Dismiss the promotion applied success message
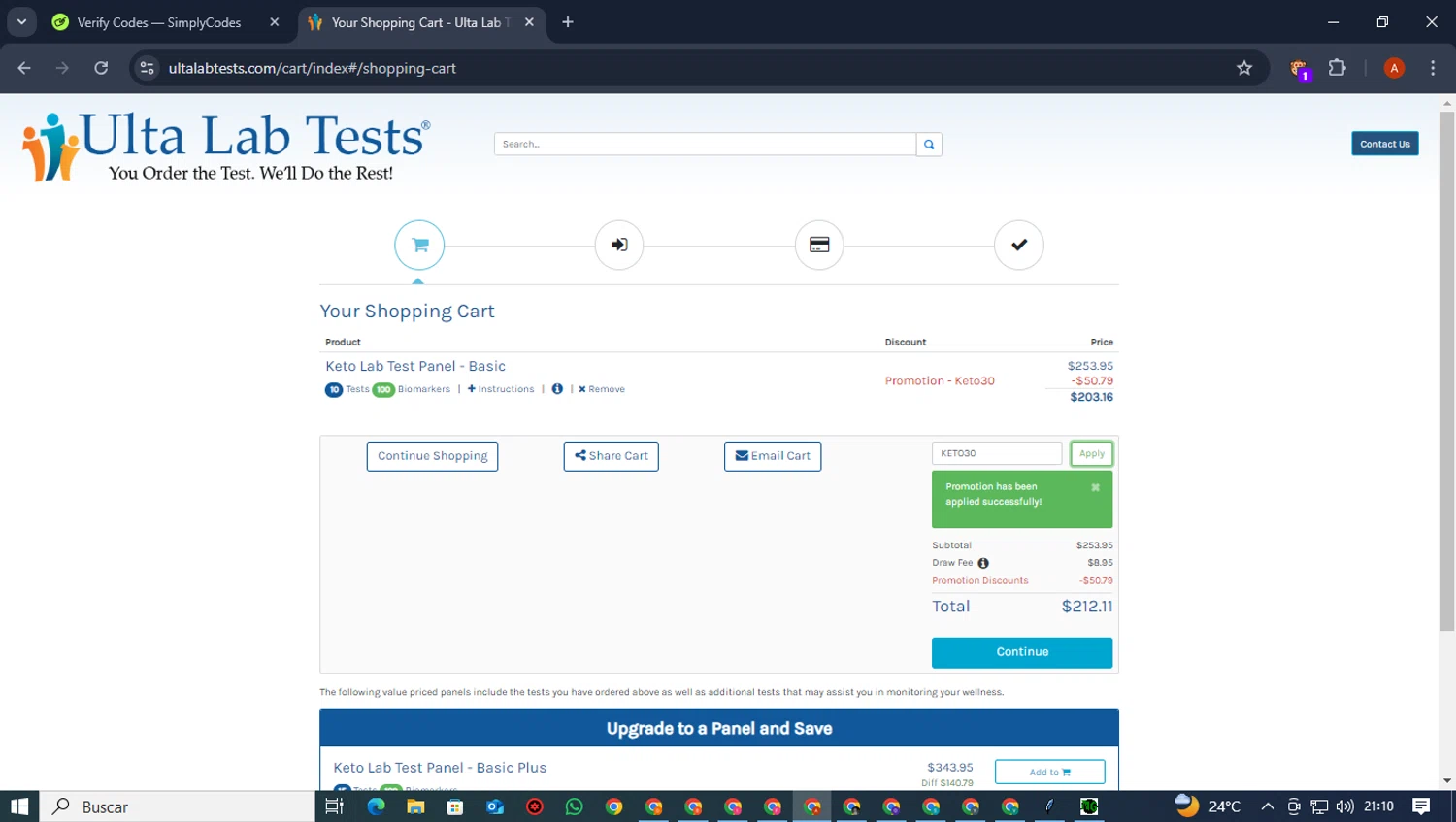The image size is (1456, 822). click(x=1095, y=487)
